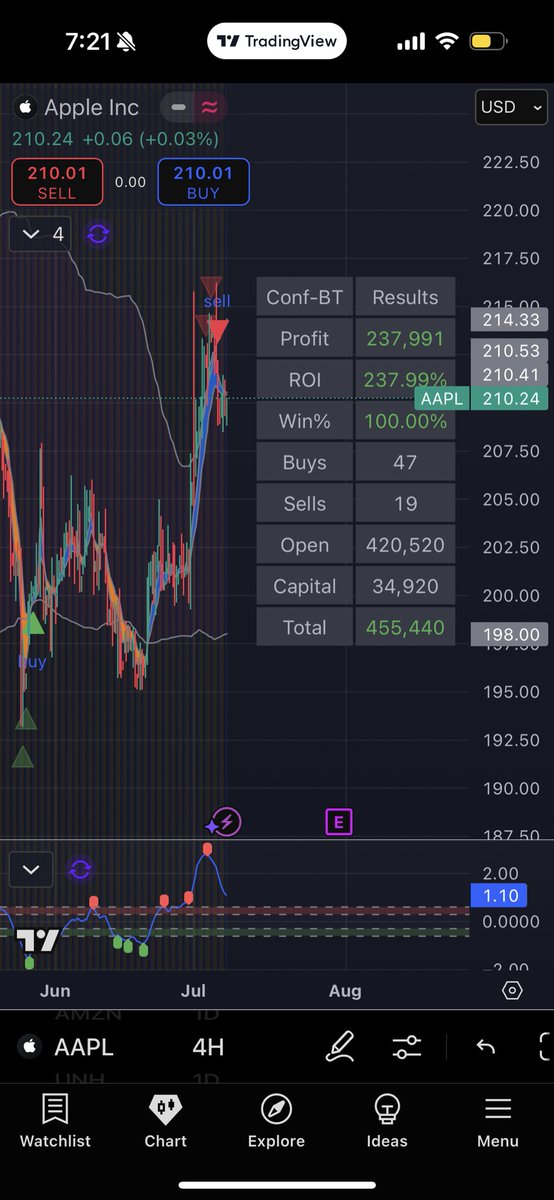The height and width of the screenshot is (1200, 554).
Task: Tap the AAPL price label 210.24
Action: [x=481, y=399]
